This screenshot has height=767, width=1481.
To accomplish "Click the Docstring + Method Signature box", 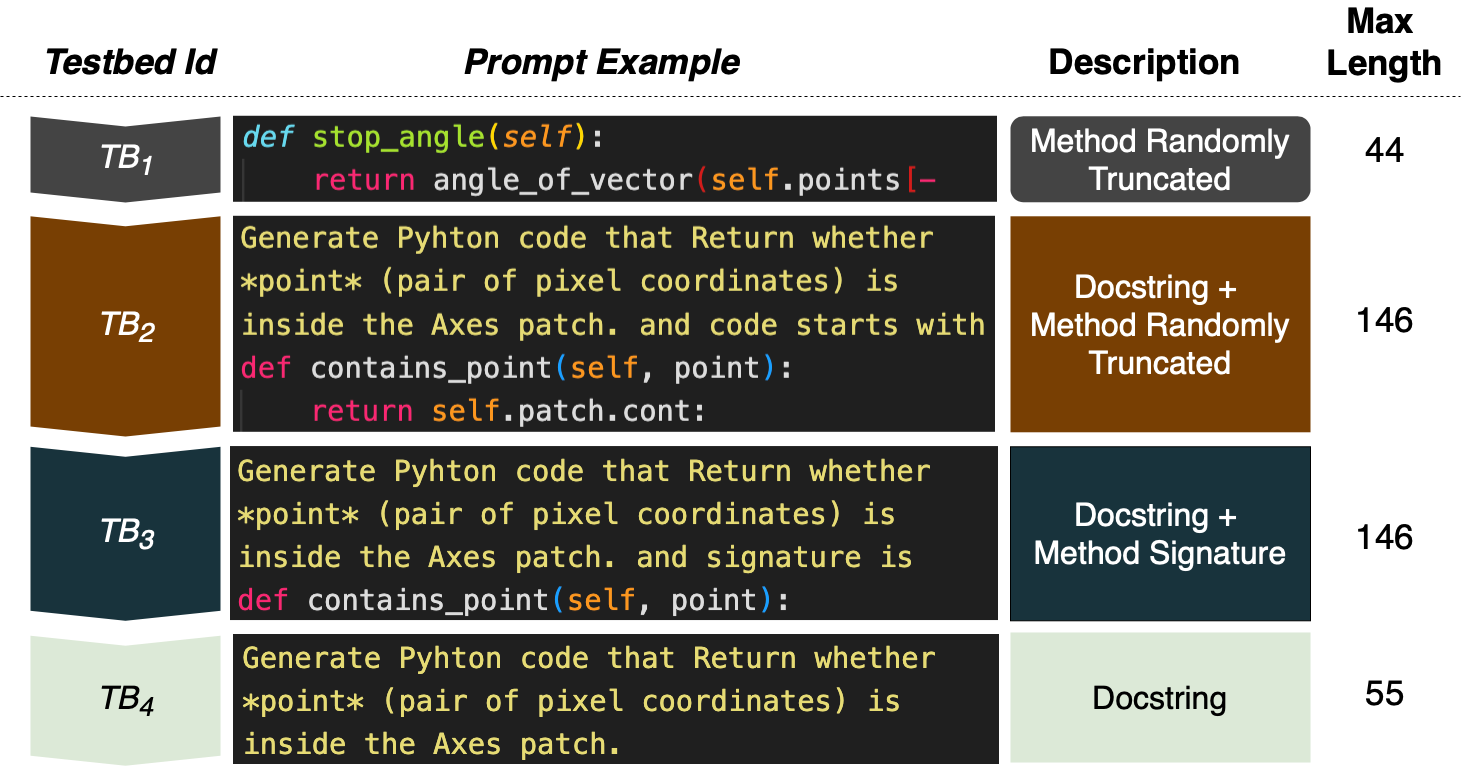I will pos(1160,534).
